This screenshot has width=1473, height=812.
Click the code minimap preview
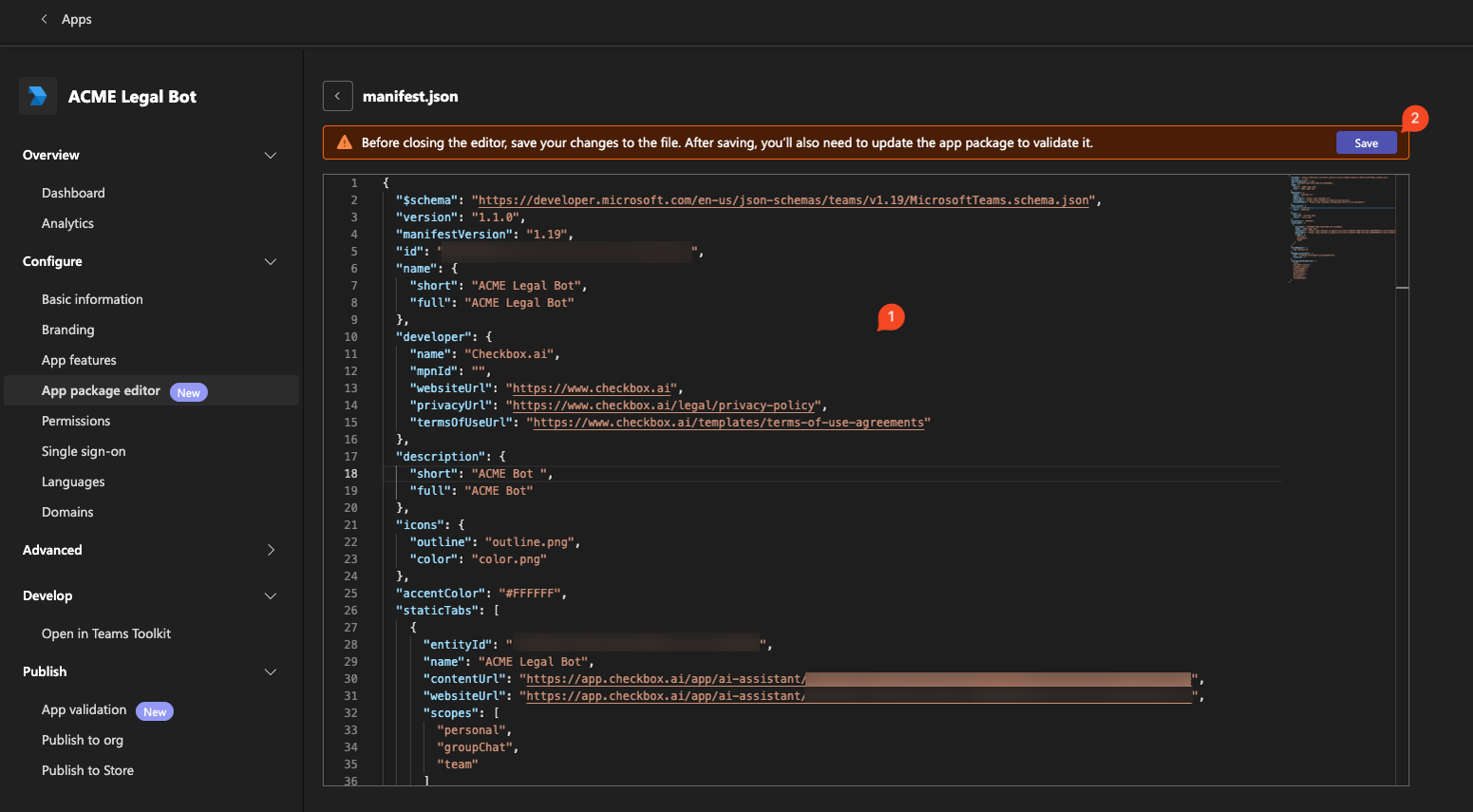[1342, 228]
